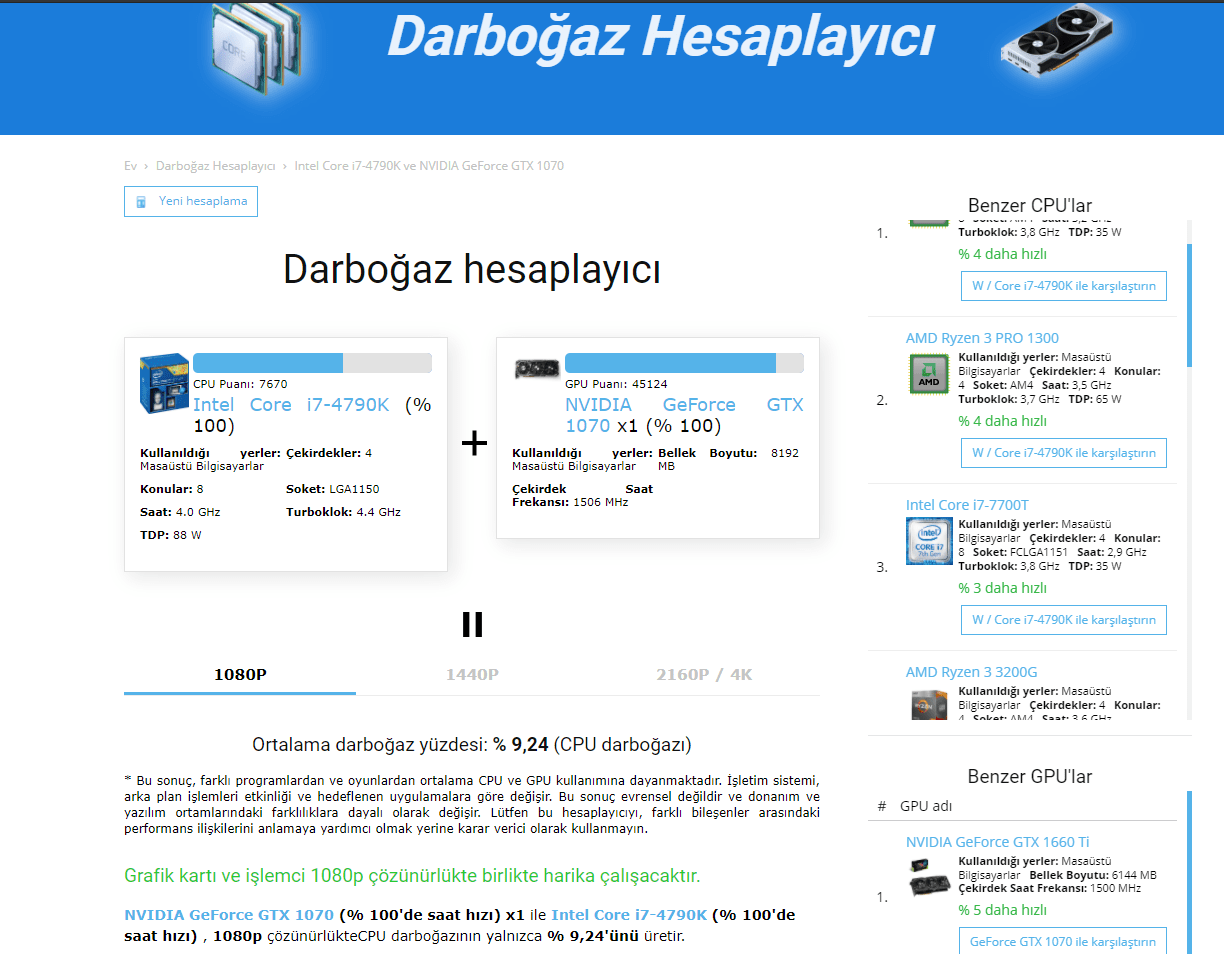This screenshot has height=954, width=1224.
Task: Click the Benzer GPU'lar list scrollbar
Action: pyautogui.click(x=1189, y=872)
